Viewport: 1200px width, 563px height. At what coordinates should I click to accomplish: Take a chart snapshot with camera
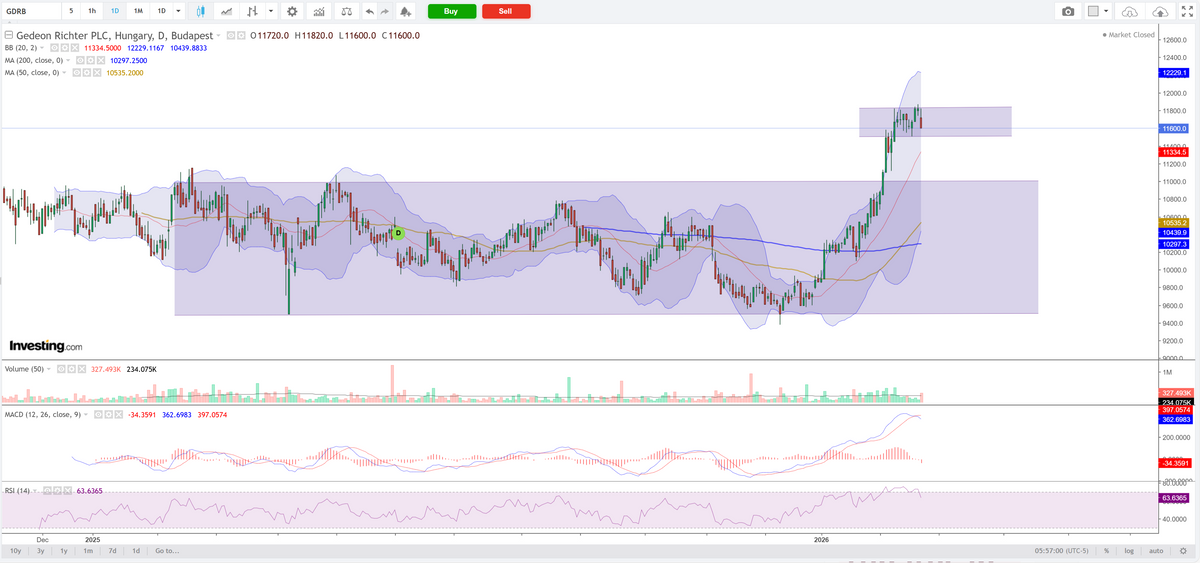[x=1068, y=11]
